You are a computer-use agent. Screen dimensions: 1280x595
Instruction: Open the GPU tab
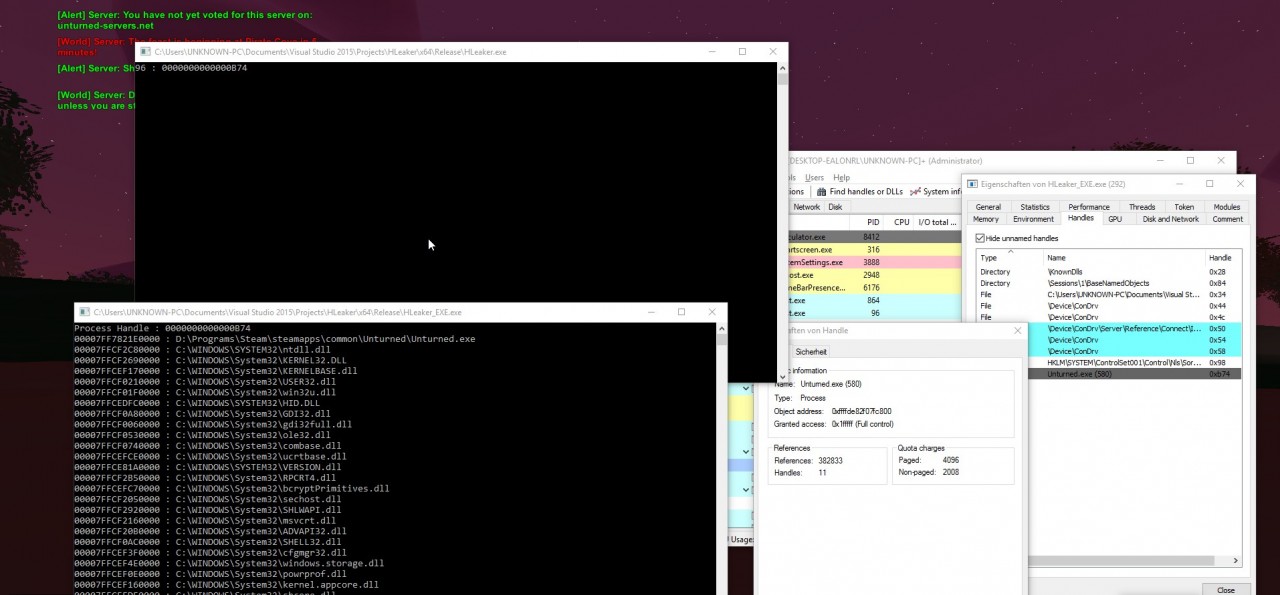(1114, 219)
